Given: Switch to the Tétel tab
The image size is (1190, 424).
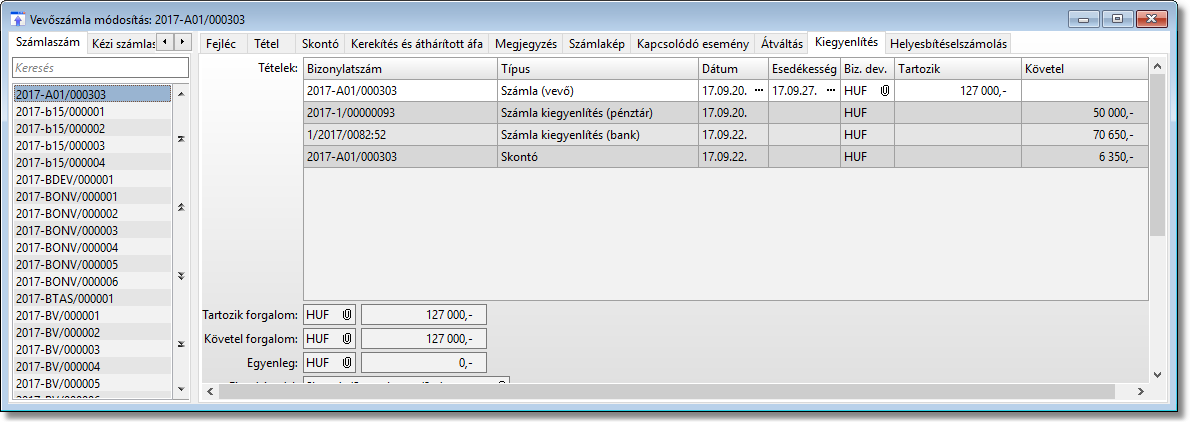Looking at the screenshot, I should (x=267, y=44).
